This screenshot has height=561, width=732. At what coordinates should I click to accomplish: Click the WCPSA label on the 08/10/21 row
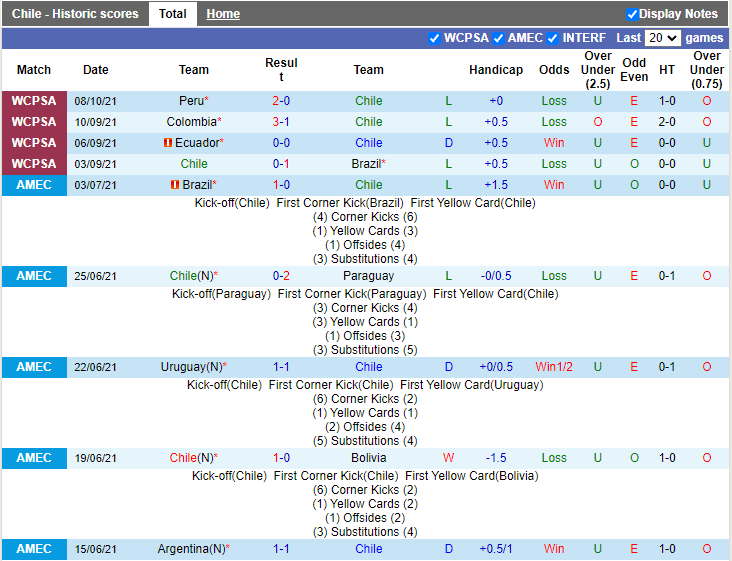(x=34, y=101)
